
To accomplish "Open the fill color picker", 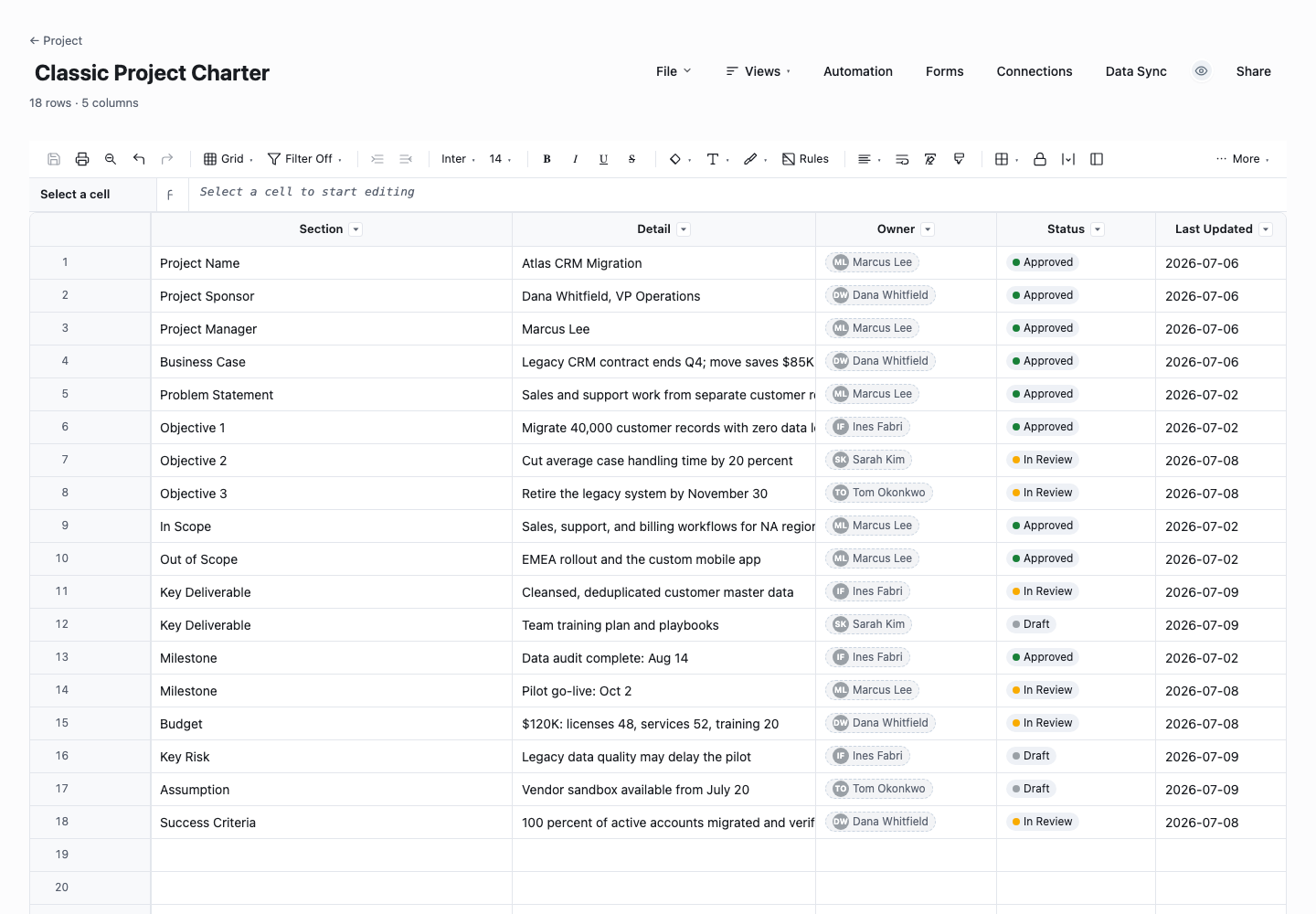I will click(680, 159).
